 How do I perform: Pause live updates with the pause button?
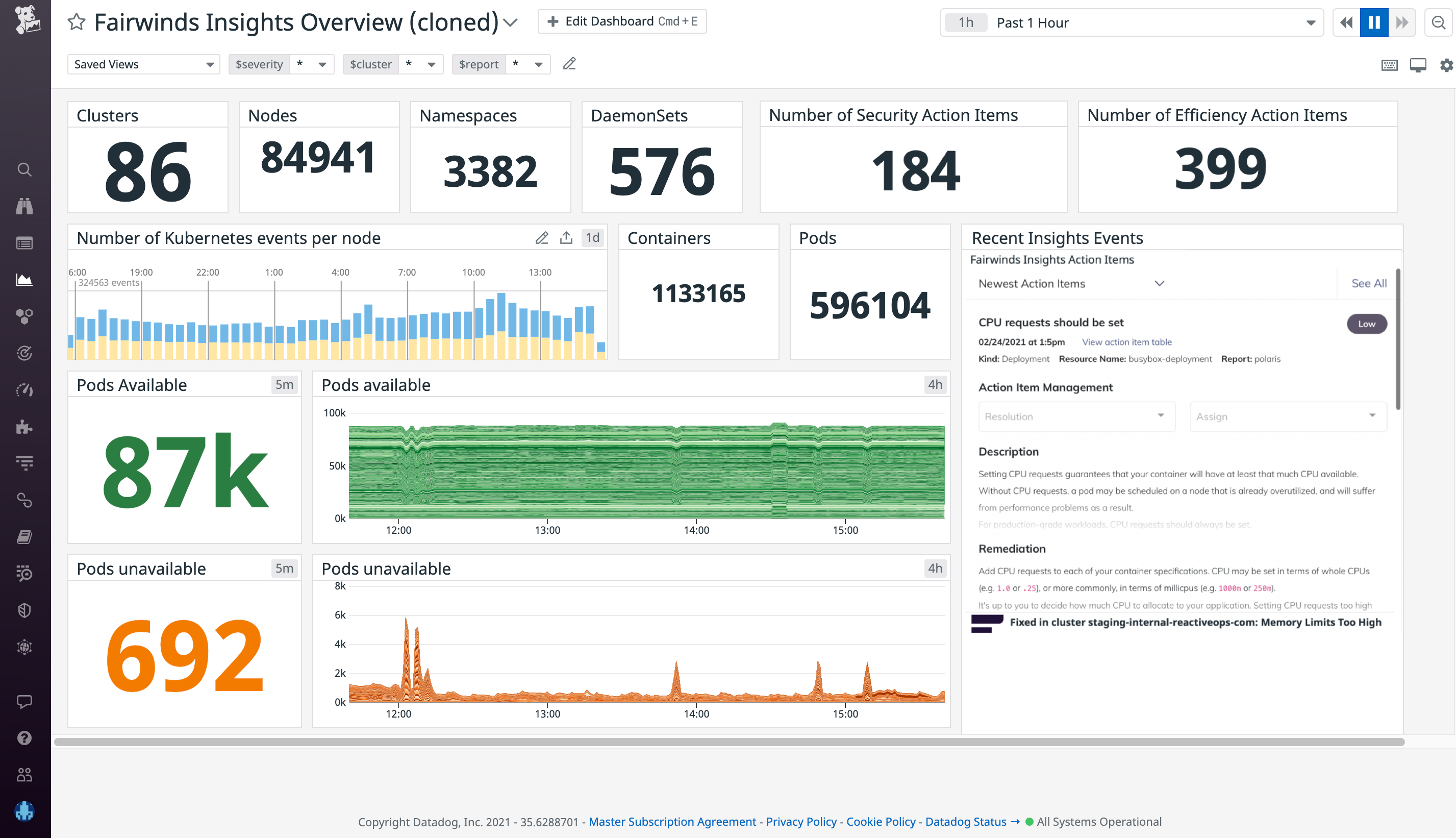[x=1374, y=22]
